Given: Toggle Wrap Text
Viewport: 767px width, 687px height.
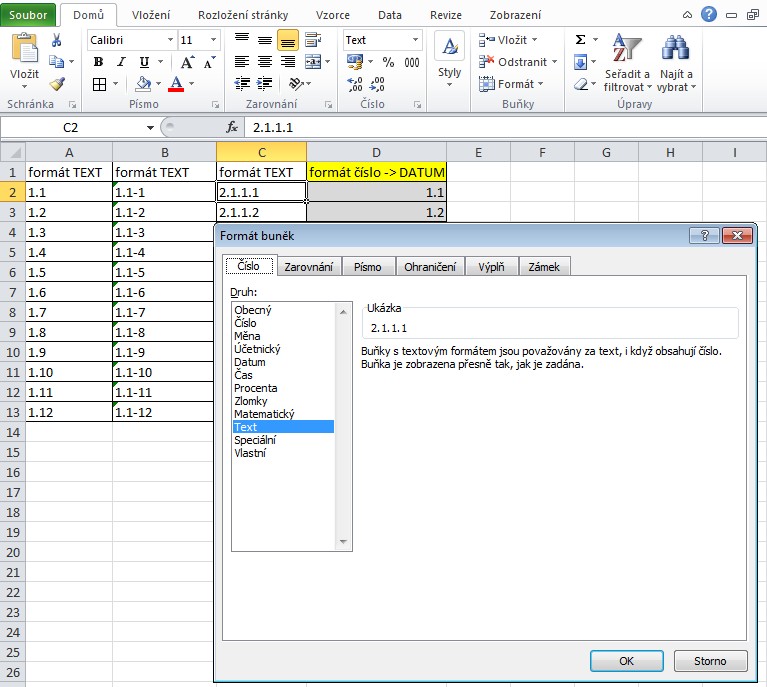Looking at the screenshot, I should coord(313,40).
